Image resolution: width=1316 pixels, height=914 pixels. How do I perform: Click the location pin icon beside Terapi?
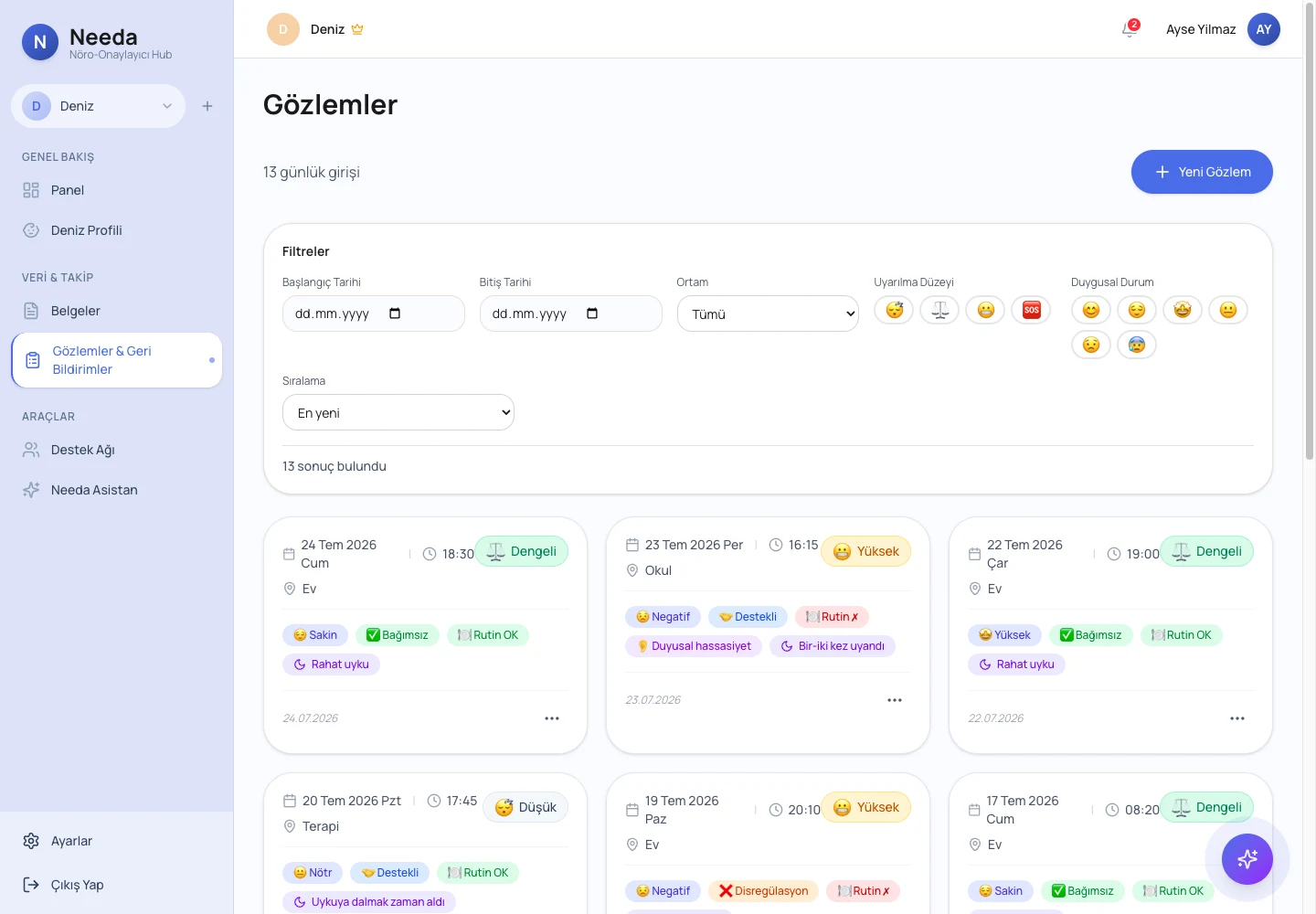click(x=290, y=826)
